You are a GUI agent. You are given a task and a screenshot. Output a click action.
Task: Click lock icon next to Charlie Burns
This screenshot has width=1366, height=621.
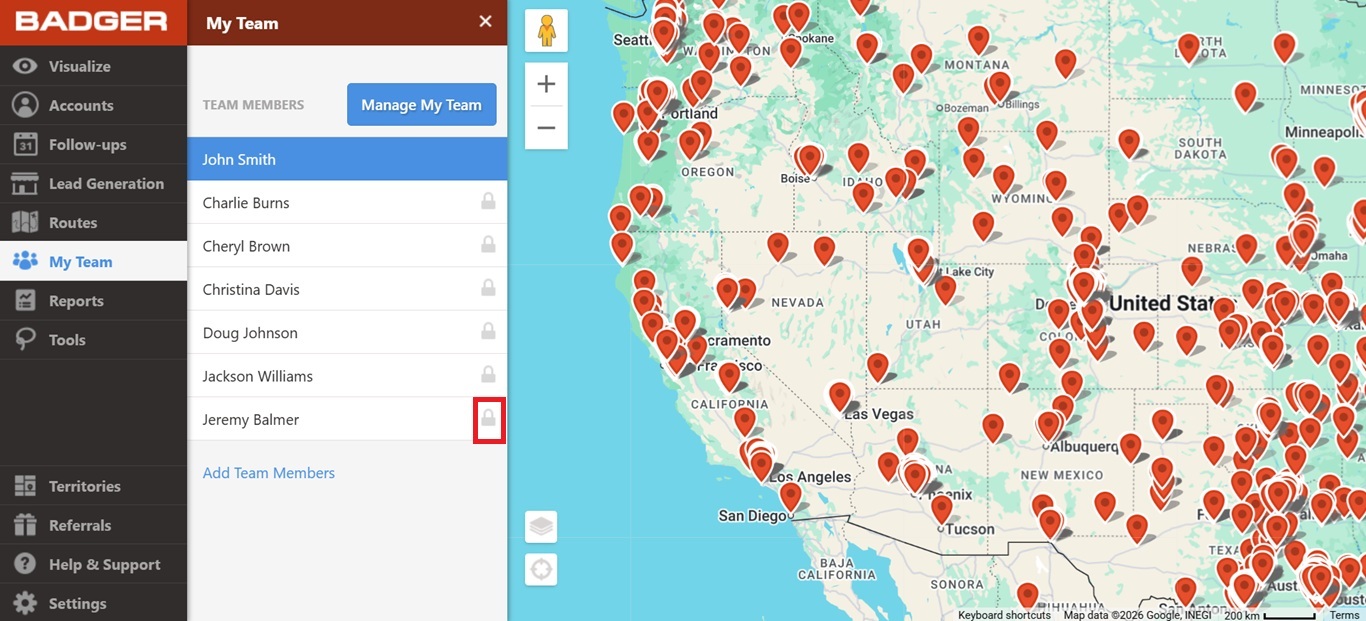pos(488,201)
